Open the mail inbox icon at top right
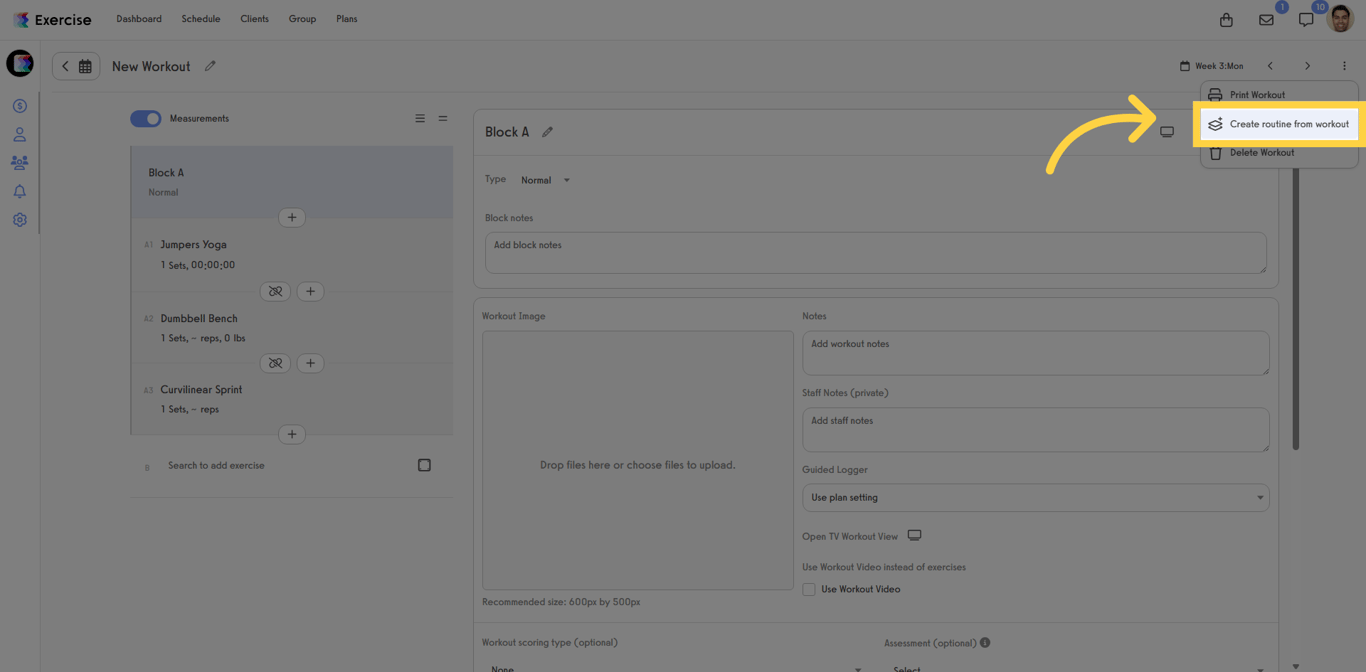Image resolution: width=1366 pixels, height=672 pixels. [1266, 18]
